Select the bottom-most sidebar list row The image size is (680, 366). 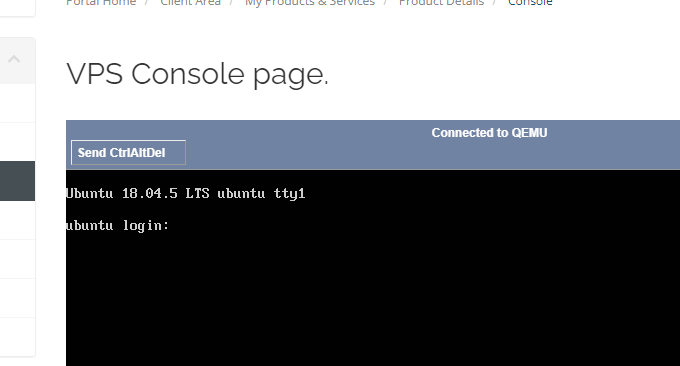click(17, 337)
